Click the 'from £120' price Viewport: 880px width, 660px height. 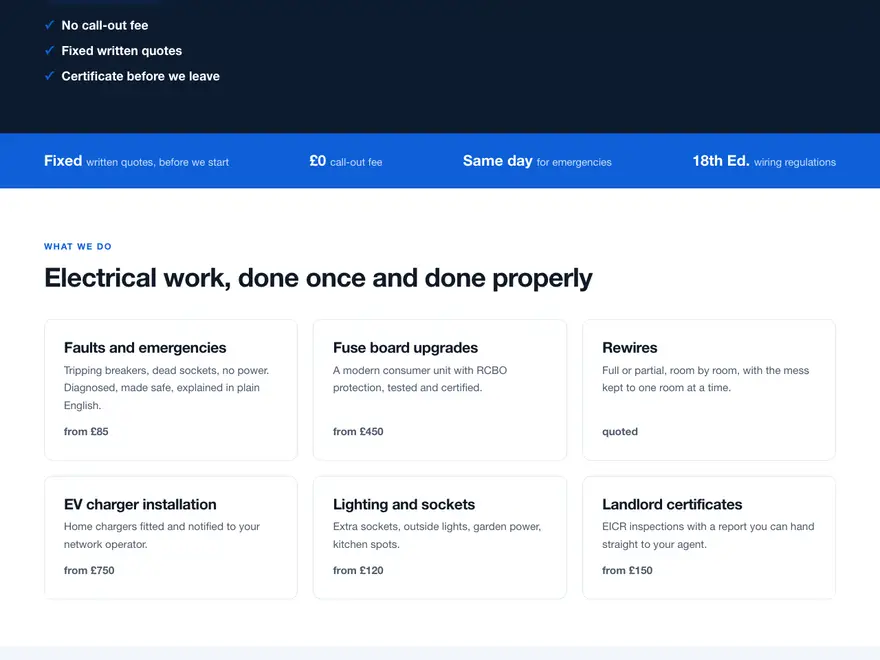(x=358, y=570)
